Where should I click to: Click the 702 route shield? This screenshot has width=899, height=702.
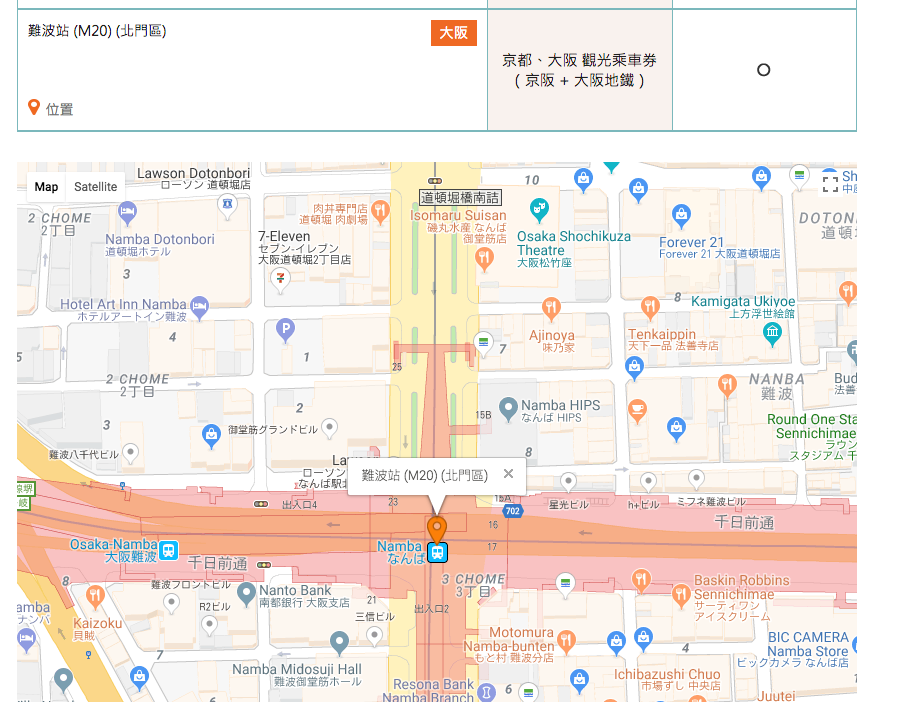point(512,511)
